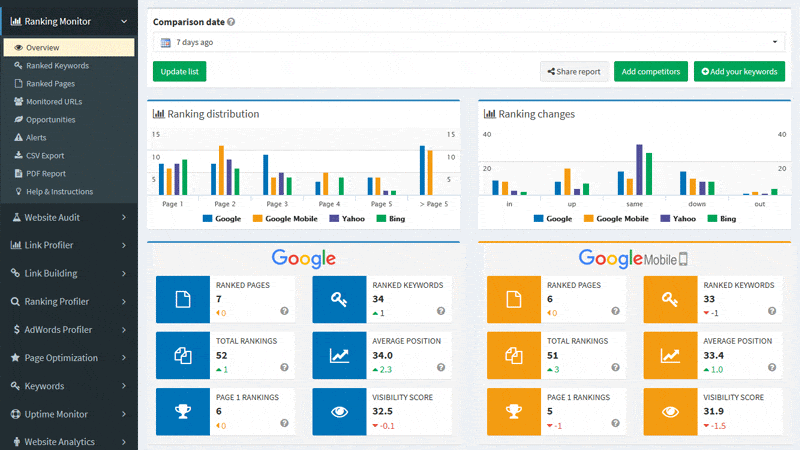Click the blue Google Ranked Pages icon

tap(183, 299)
